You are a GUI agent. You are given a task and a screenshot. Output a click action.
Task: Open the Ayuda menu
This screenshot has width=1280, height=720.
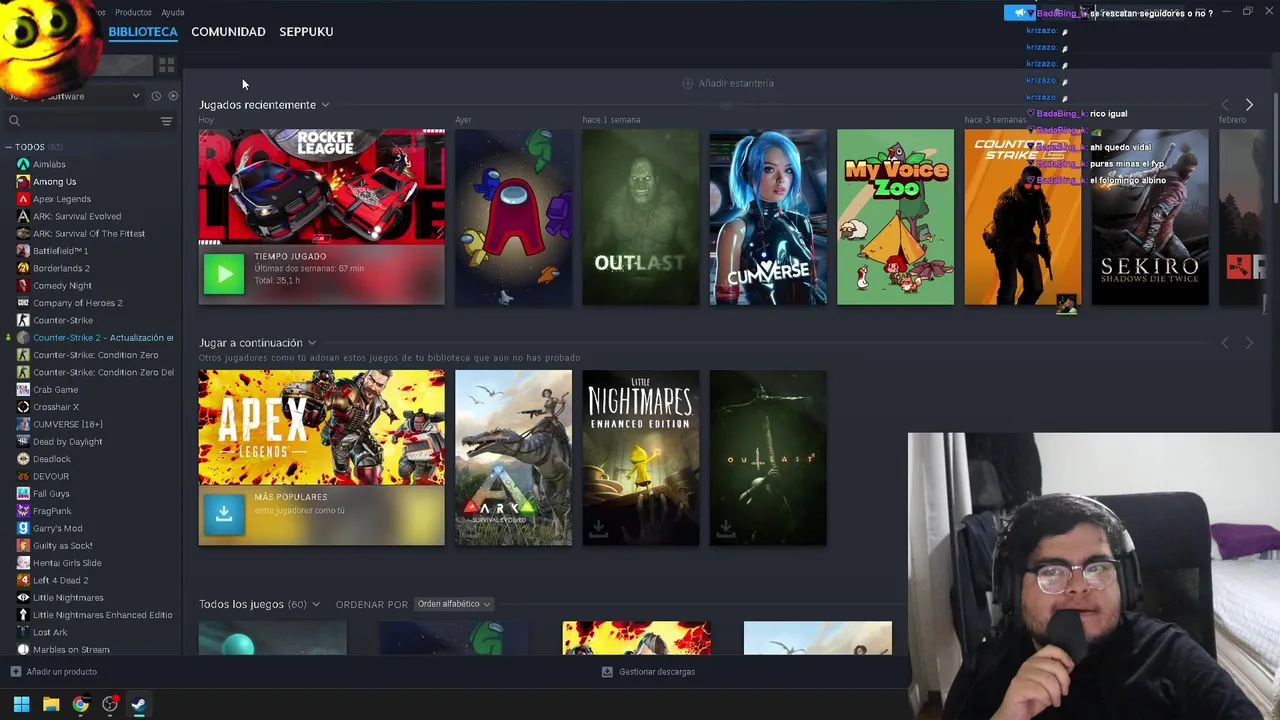[173, 13]
